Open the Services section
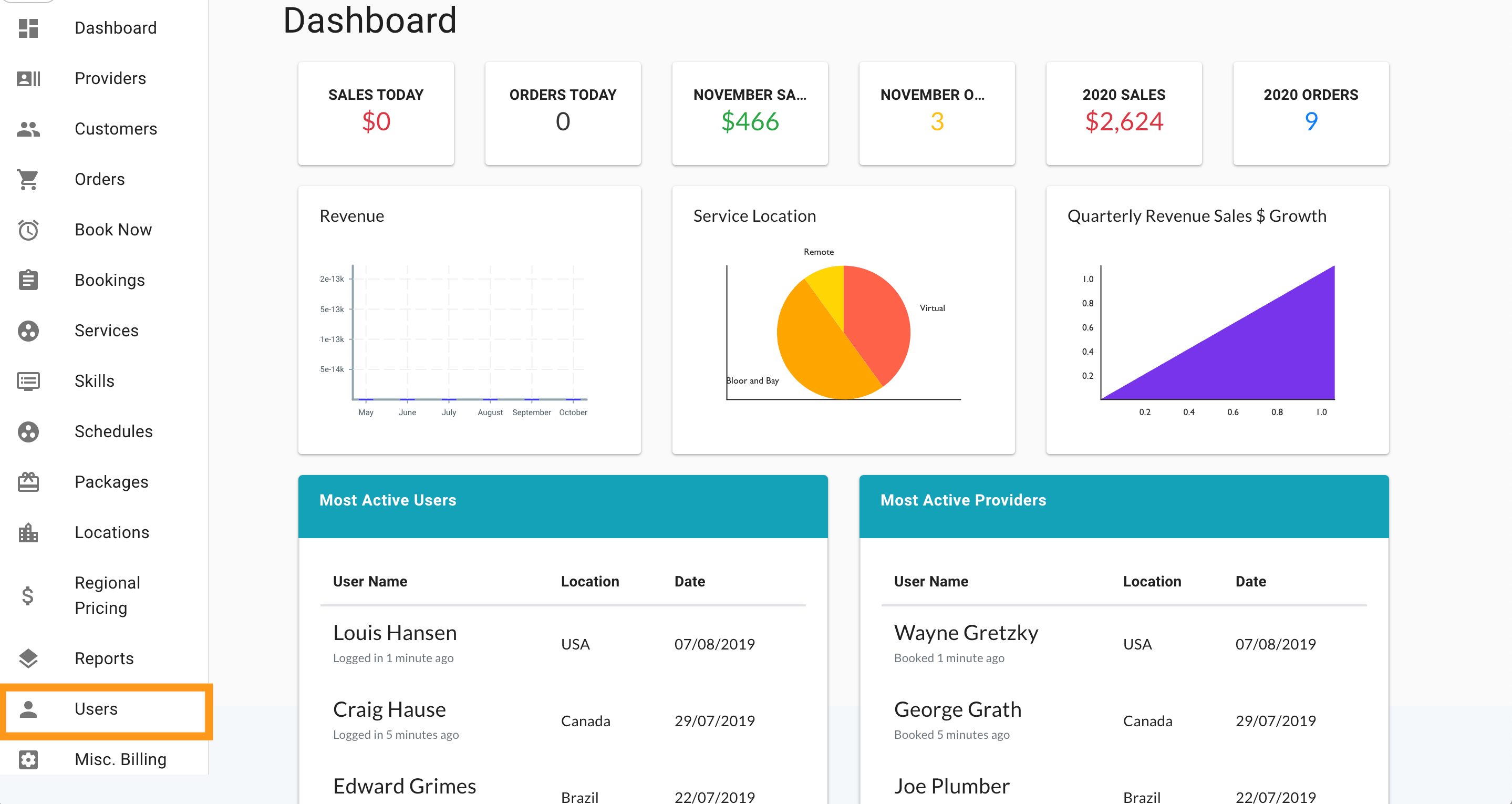The width and height of the screenshot is (1512, 804). (106, 330)
